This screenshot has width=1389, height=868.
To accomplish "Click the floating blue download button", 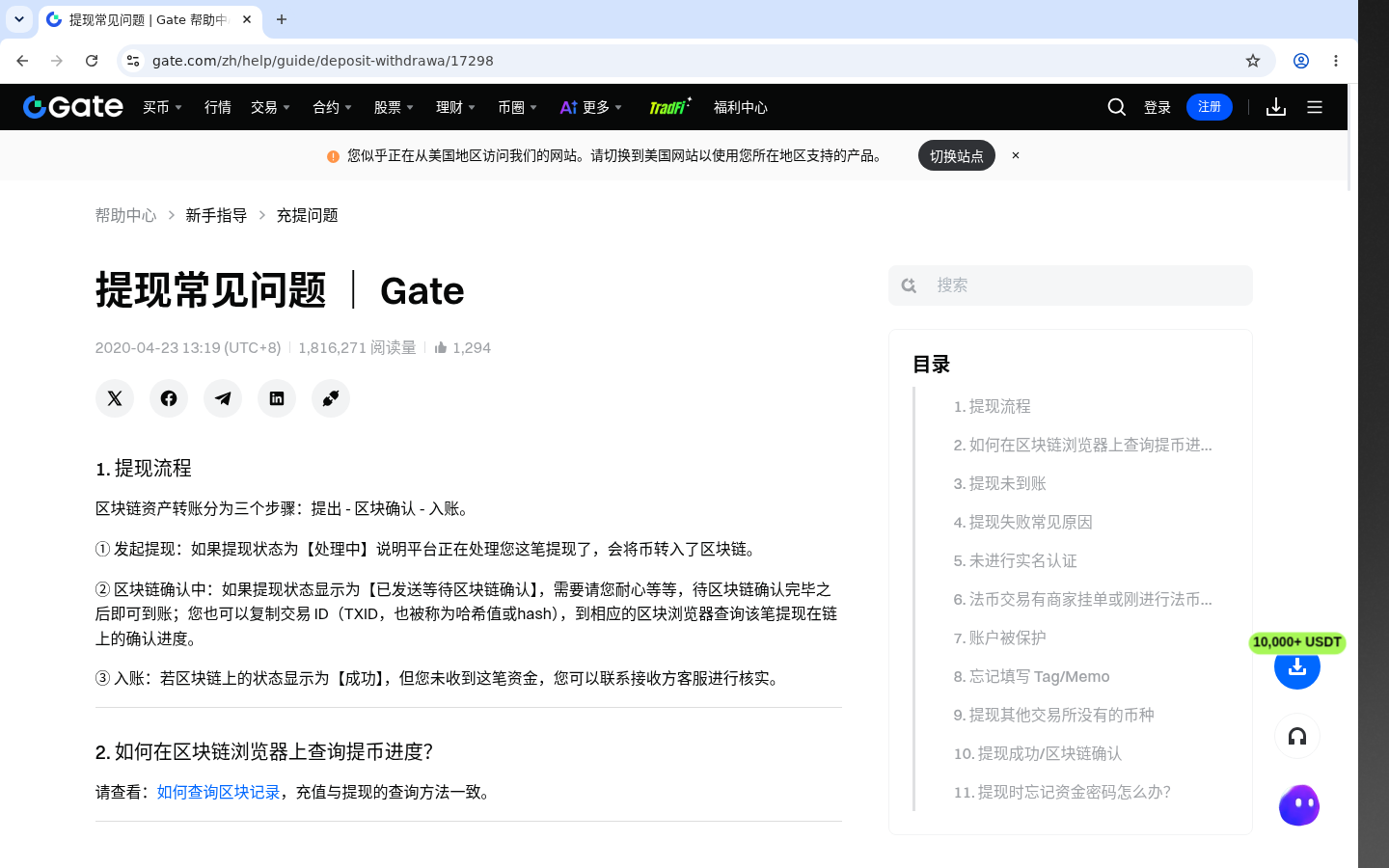I will (1297, 666).
